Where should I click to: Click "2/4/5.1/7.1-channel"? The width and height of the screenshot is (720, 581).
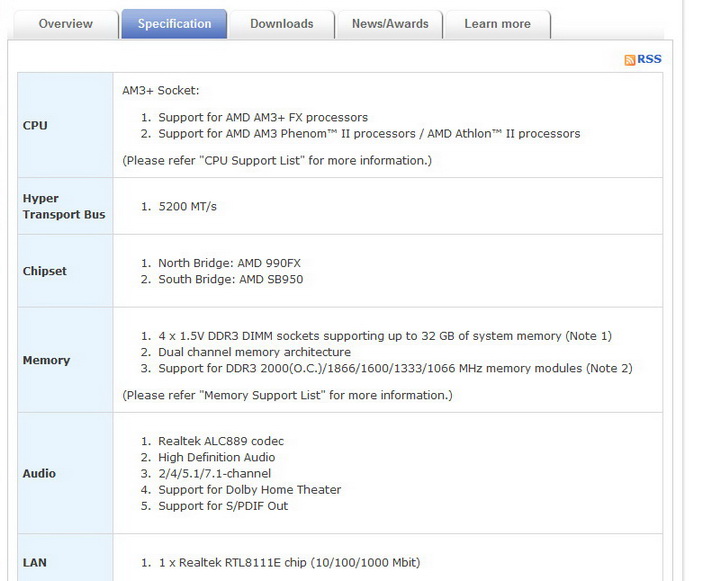click(x=214, y=474)
